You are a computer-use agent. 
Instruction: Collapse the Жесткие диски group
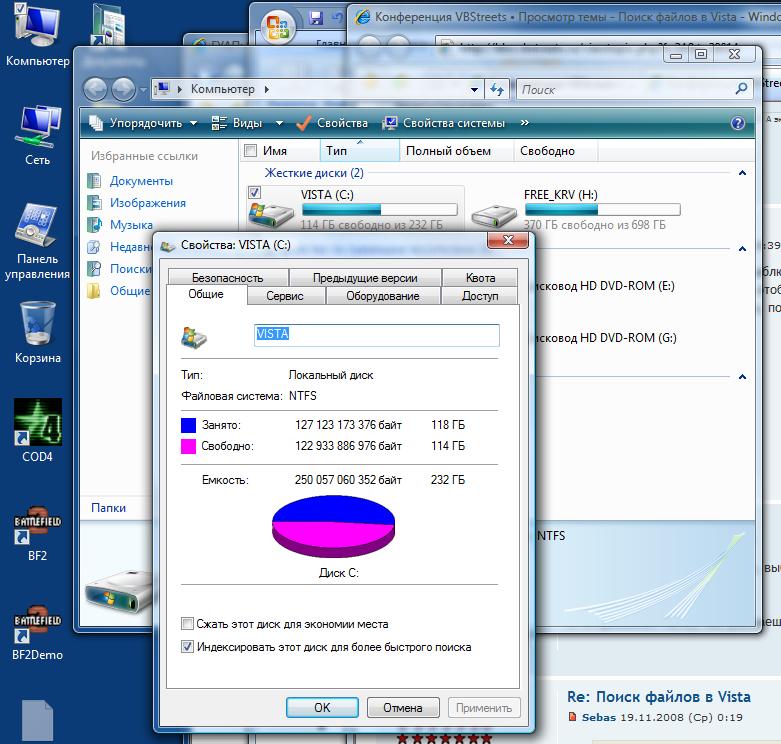(742, 173)
